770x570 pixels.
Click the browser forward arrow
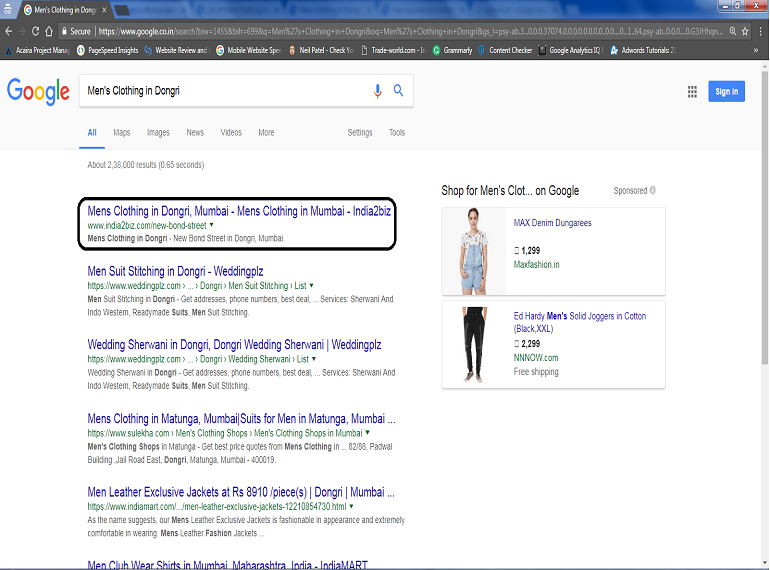click(22, 31)
